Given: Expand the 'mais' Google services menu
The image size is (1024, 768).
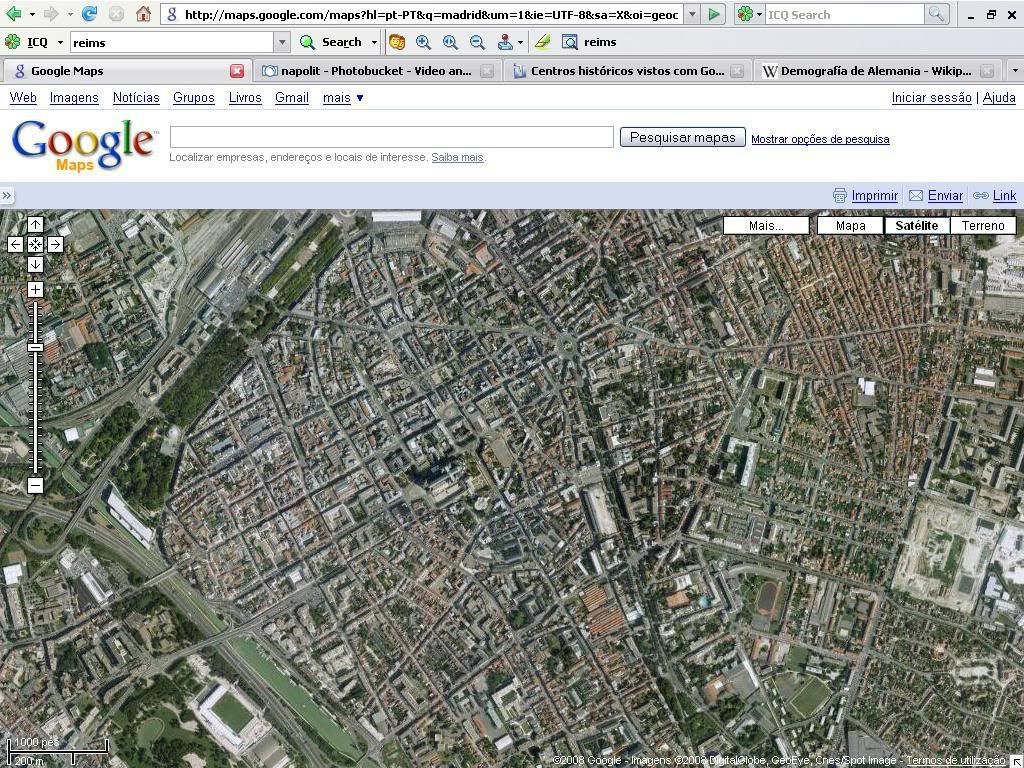Looking at the screenshot, I should (343, 97).
